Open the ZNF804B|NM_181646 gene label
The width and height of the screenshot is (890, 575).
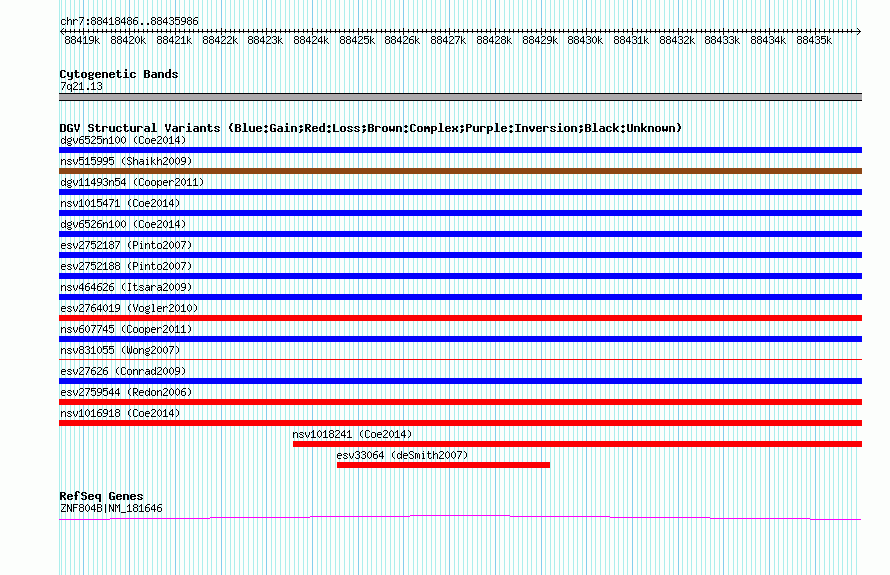[x=111, y=509]
